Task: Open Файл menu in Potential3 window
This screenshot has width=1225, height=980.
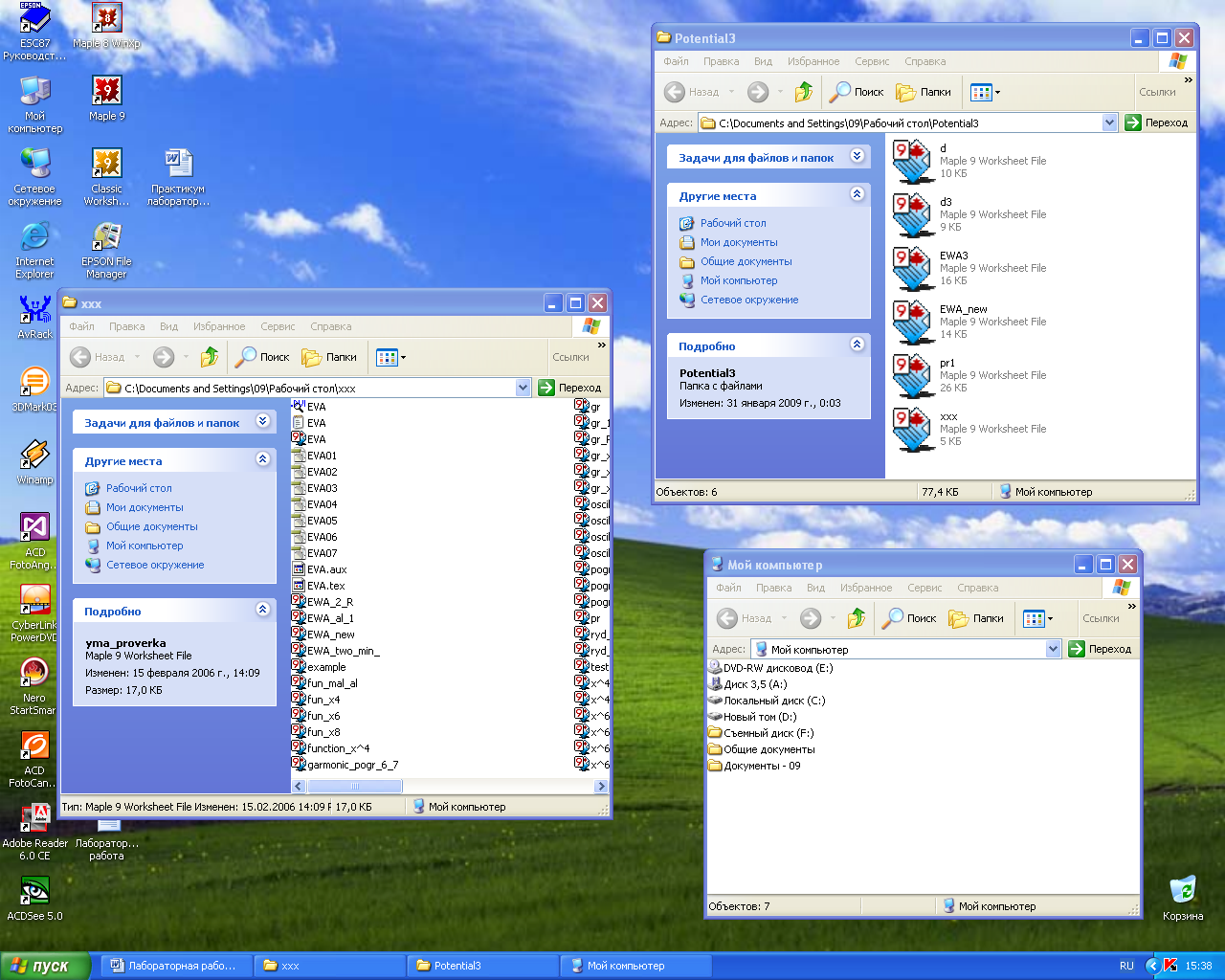Action: point(677,61)
